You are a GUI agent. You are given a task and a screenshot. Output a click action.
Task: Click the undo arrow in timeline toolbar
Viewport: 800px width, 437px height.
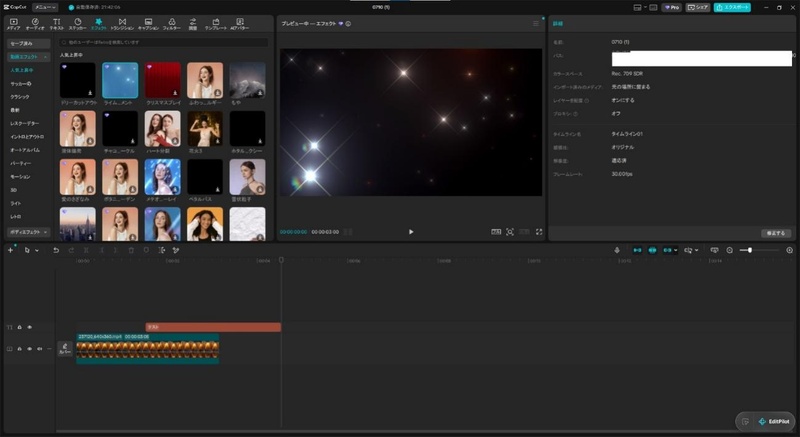[x=56, y=250]
